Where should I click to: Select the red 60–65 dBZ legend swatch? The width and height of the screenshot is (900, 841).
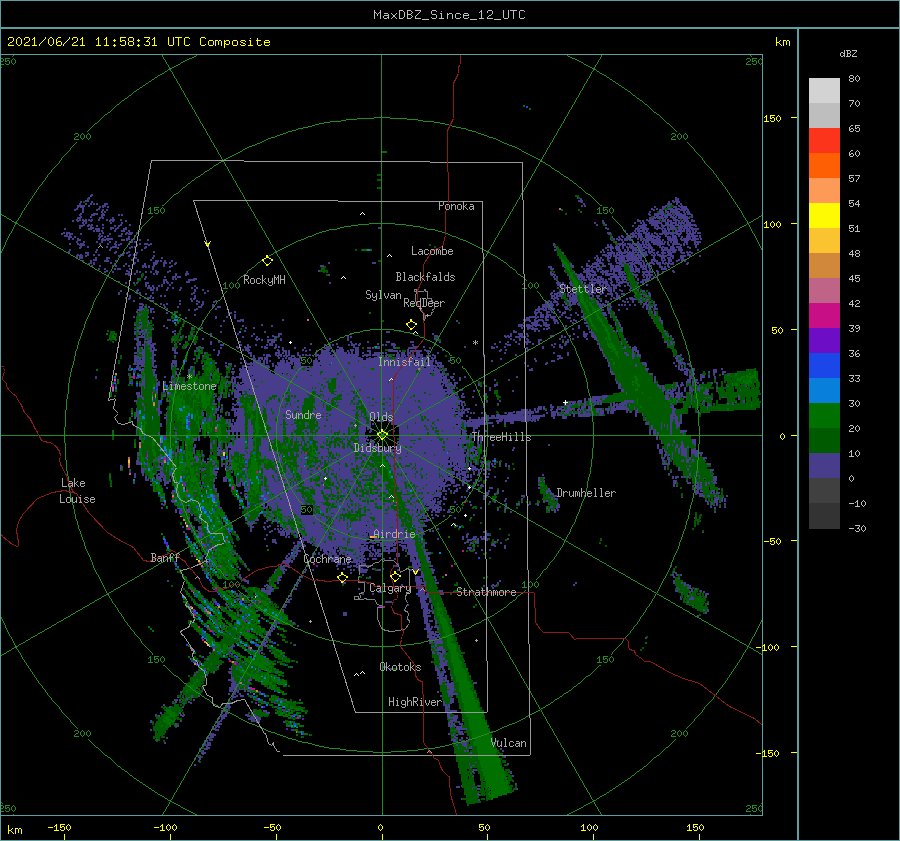pyautogui.click(x=824, y=141)
